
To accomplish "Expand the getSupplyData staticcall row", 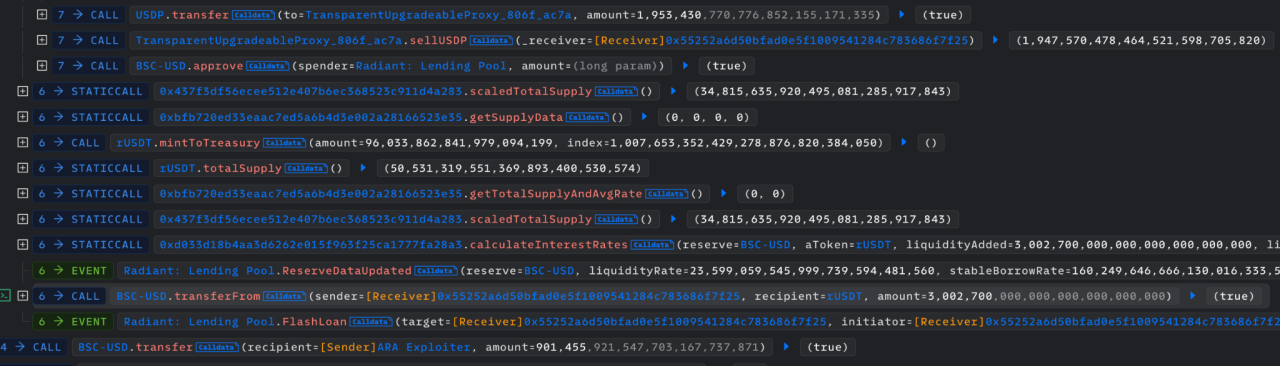I will 23,117.
